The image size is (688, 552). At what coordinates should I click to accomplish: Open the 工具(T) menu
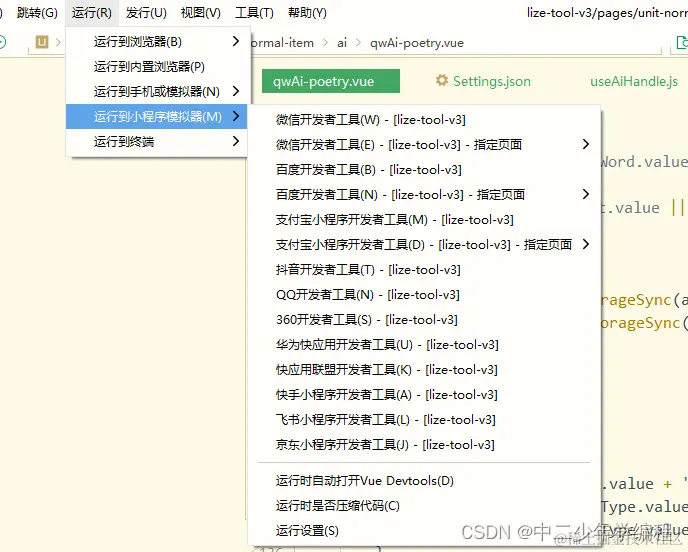coord(254,13)
